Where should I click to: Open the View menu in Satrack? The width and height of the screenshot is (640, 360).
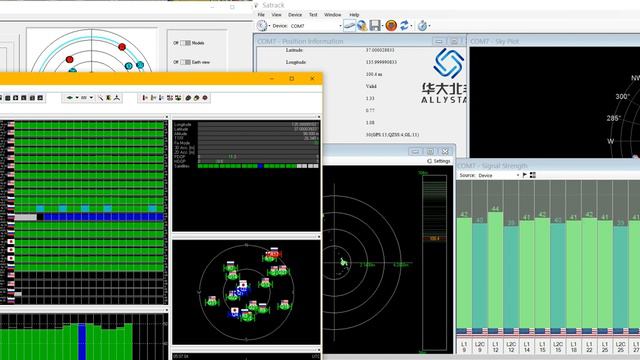coord(276,15)
